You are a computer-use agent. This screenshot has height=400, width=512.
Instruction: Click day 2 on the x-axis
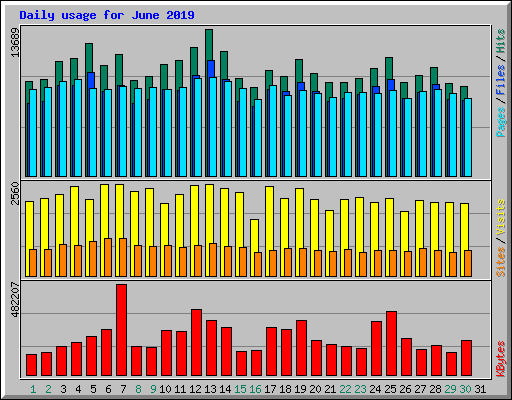[48, 389]
